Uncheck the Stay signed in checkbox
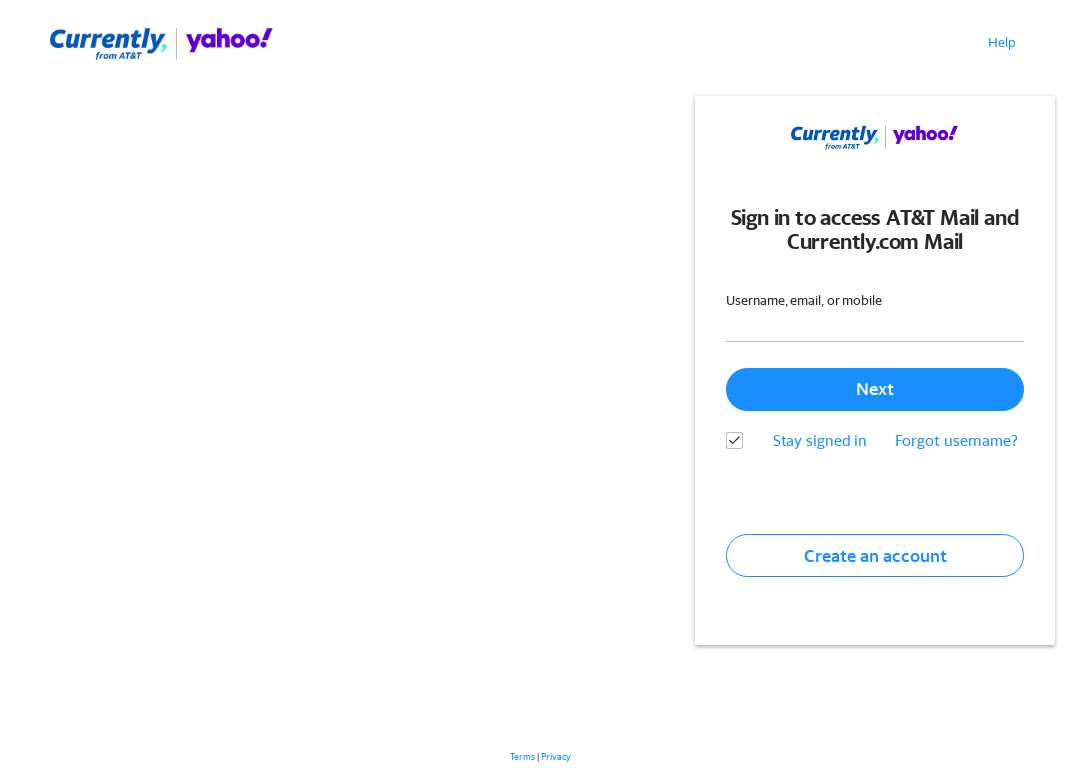The width and height of the screenshot is (1080, 768). [734, 441]
